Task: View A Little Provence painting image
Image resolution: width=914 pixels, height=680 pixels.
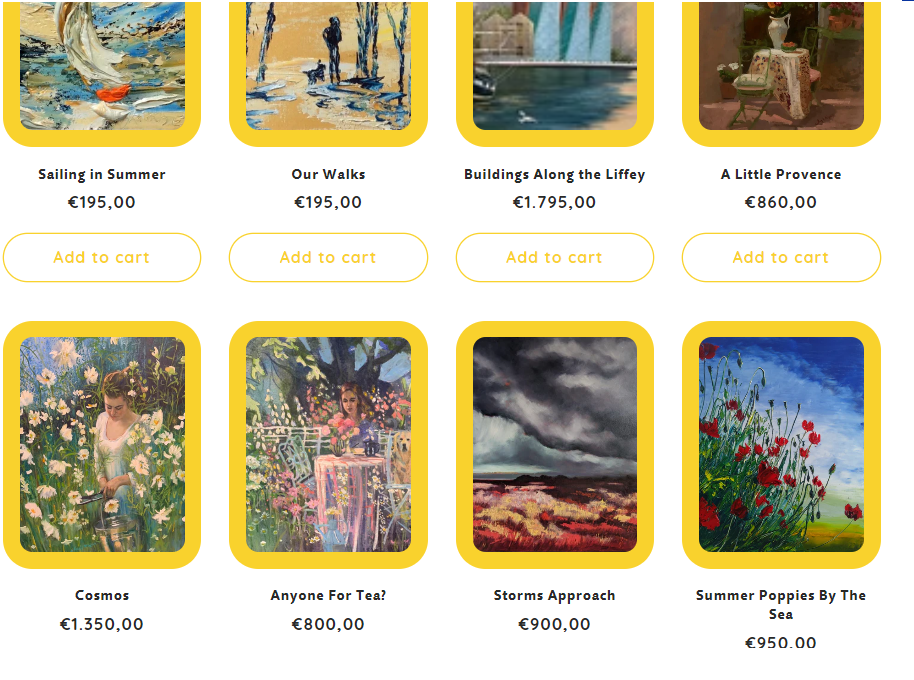Action: tap(781, 73)
